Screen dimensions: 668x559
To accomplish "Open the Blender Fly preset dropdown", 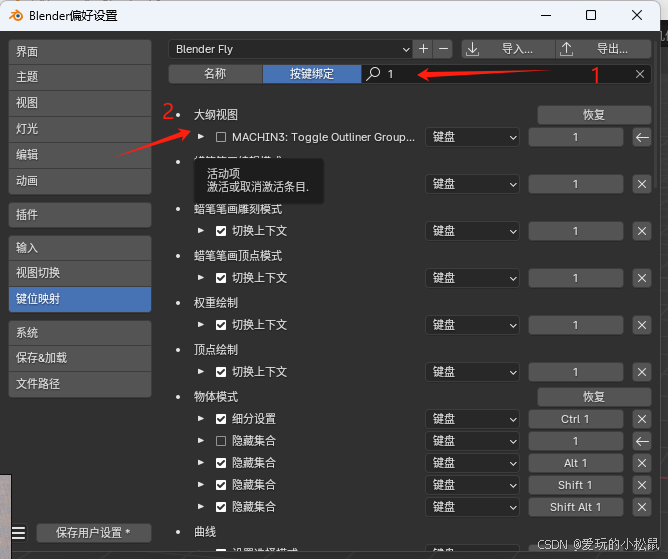I will pos(291,49).
